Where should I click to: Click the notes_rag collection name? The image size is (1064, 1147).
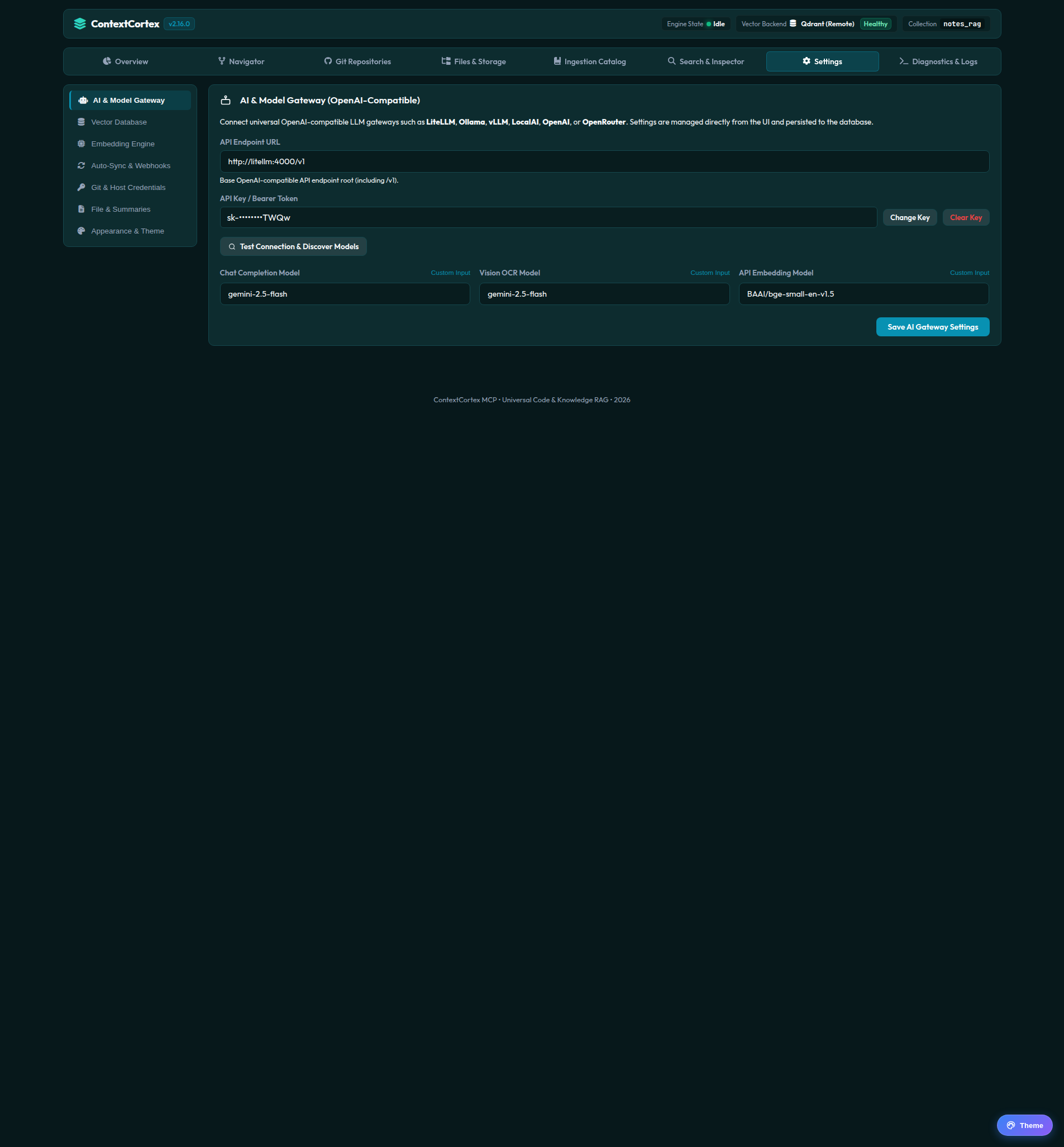pyautogui.click(x=962, y=23)
